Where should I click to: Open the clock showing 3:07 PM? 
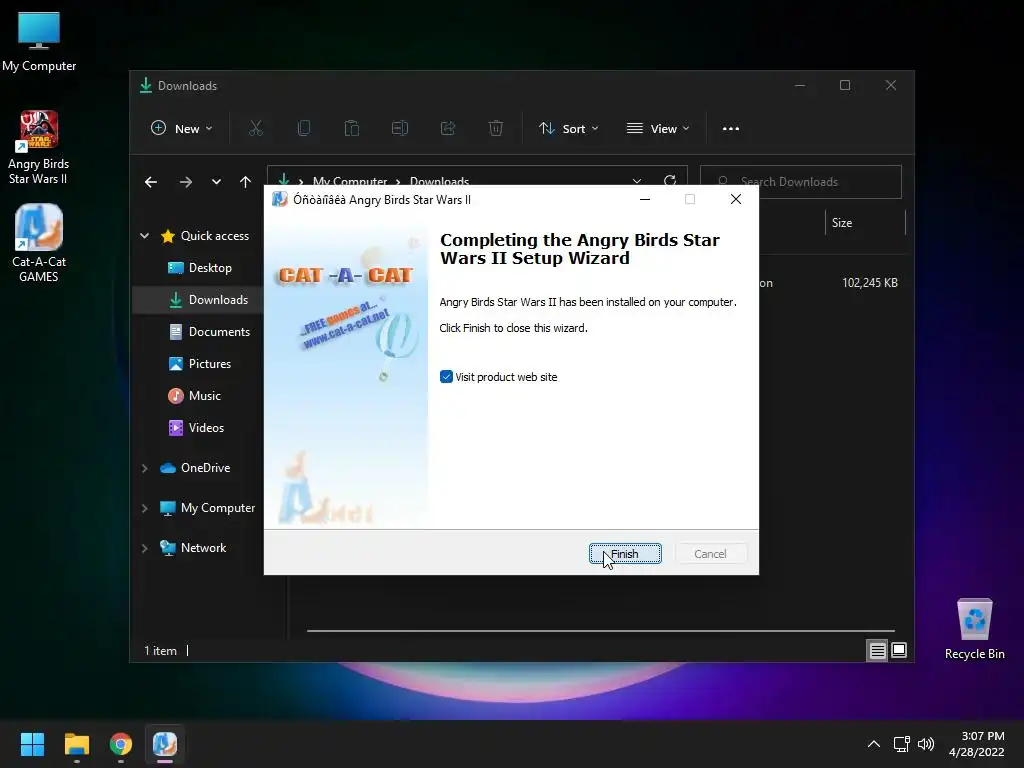pos(977,744)
